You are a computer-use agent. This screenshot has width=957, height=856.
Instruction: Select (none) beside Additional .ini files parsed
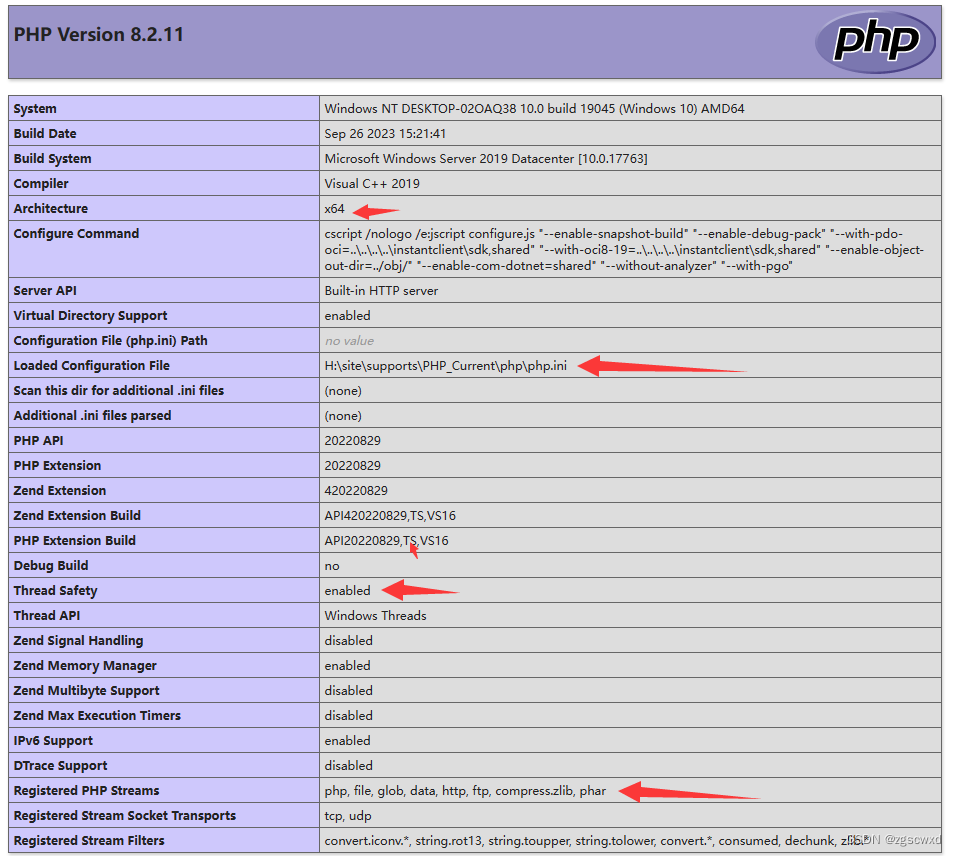point(343,415)
